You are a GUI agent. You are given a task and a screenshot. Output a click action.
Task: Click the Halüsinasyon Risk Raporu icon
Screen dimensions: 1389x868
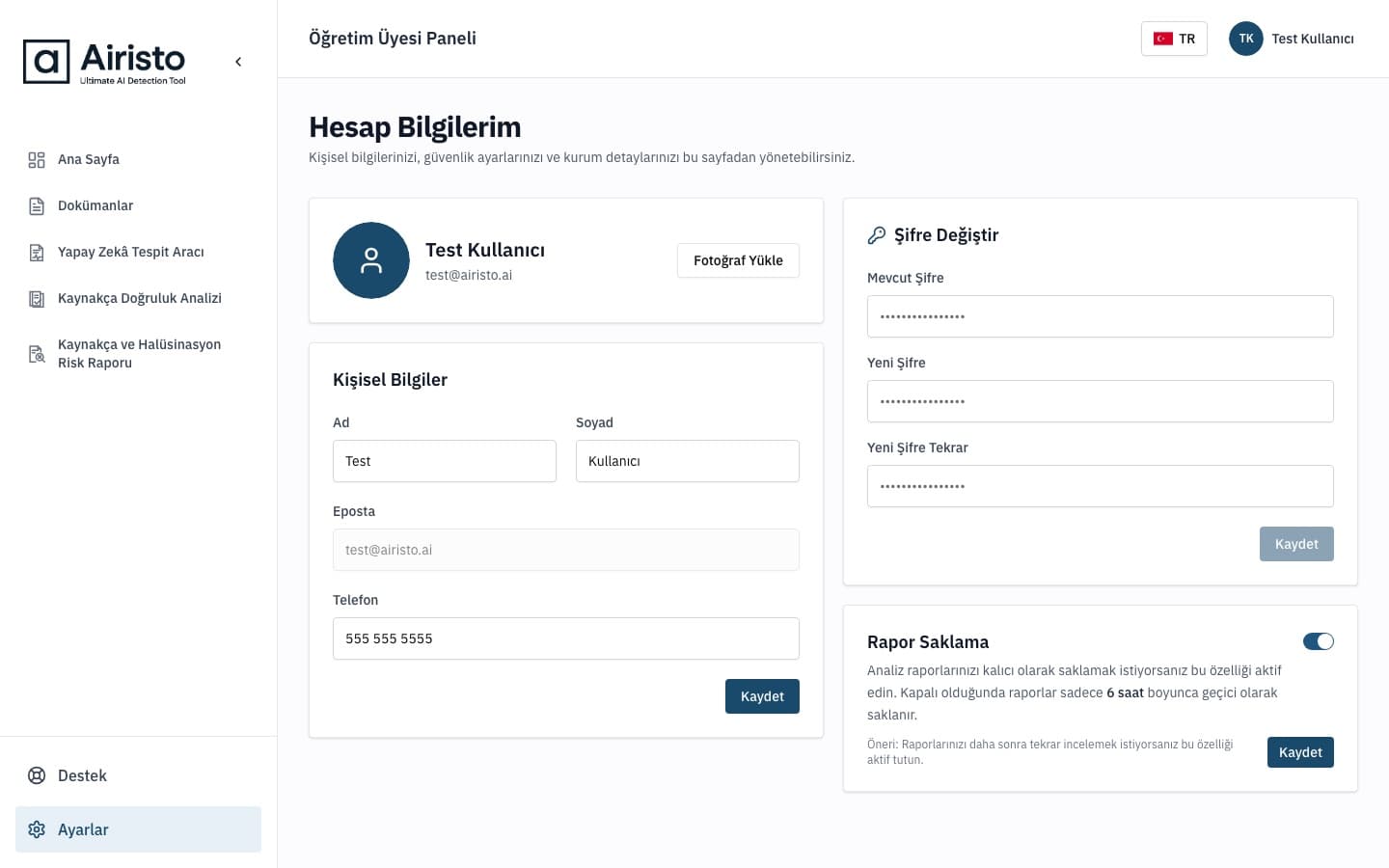37,354
